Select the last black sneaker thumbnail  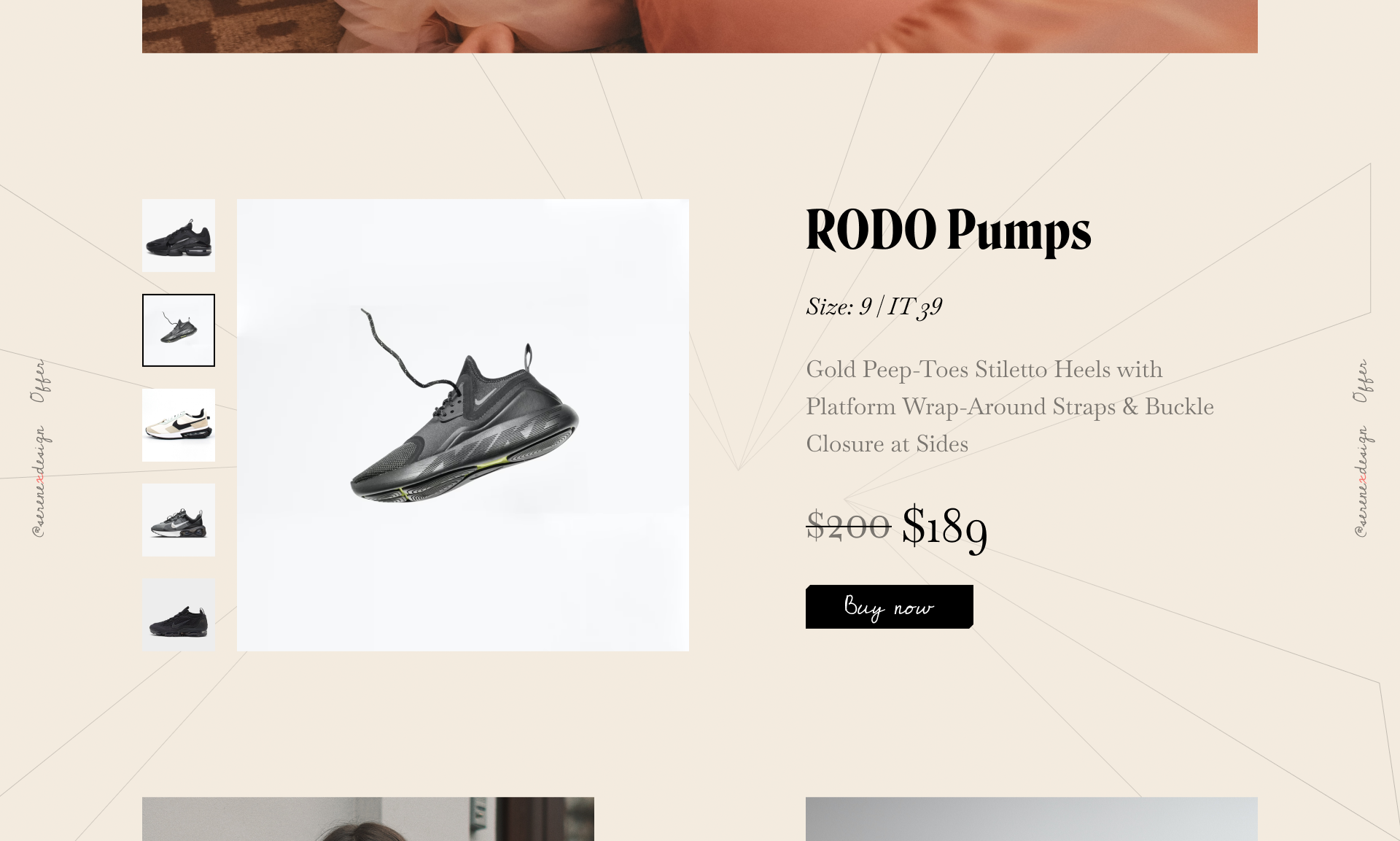[179, 615]
